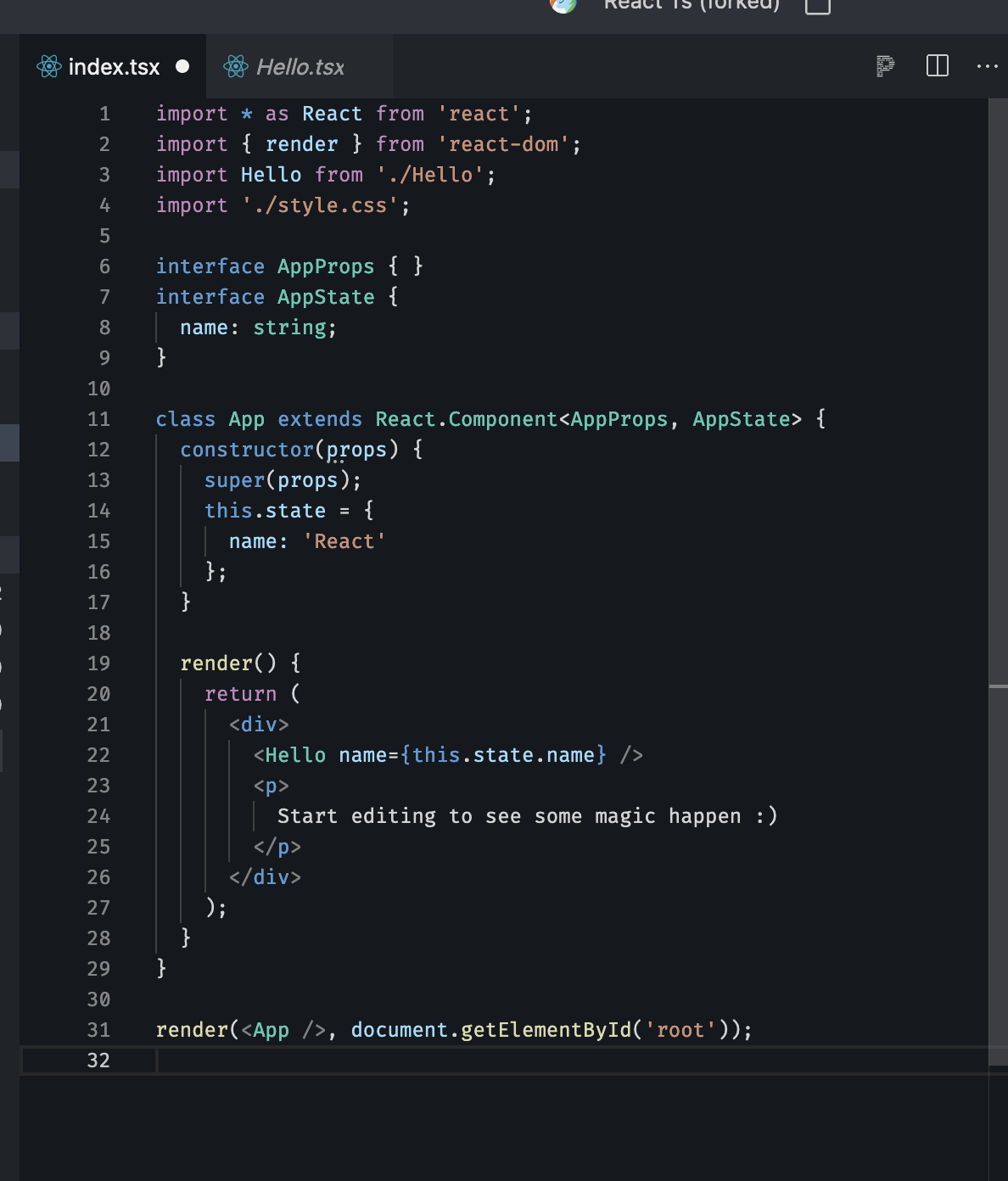Click the 'return' keyword on line 20

(x=240, y=694)
